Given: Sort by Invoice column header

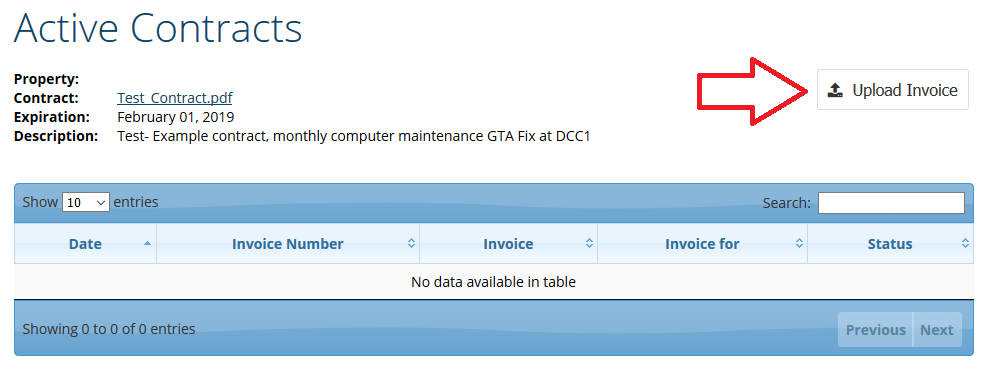Looking at the screenshot, I should (508, 244).
